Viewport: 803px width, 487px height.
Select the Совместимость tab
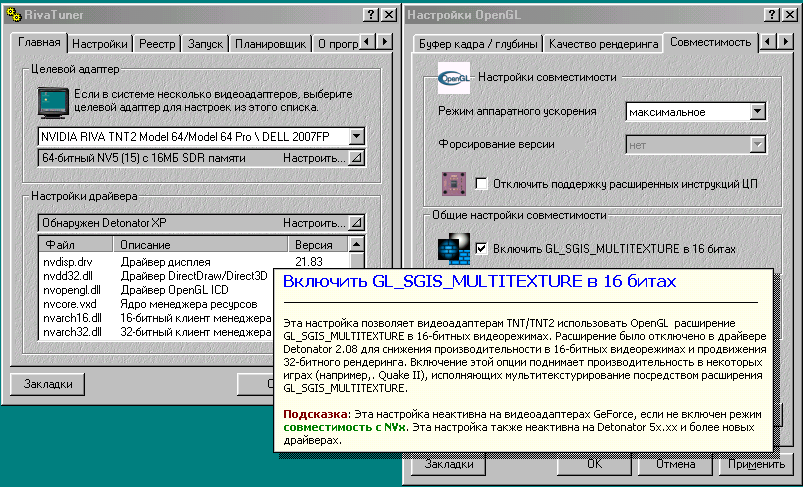[x=710, y=42]
